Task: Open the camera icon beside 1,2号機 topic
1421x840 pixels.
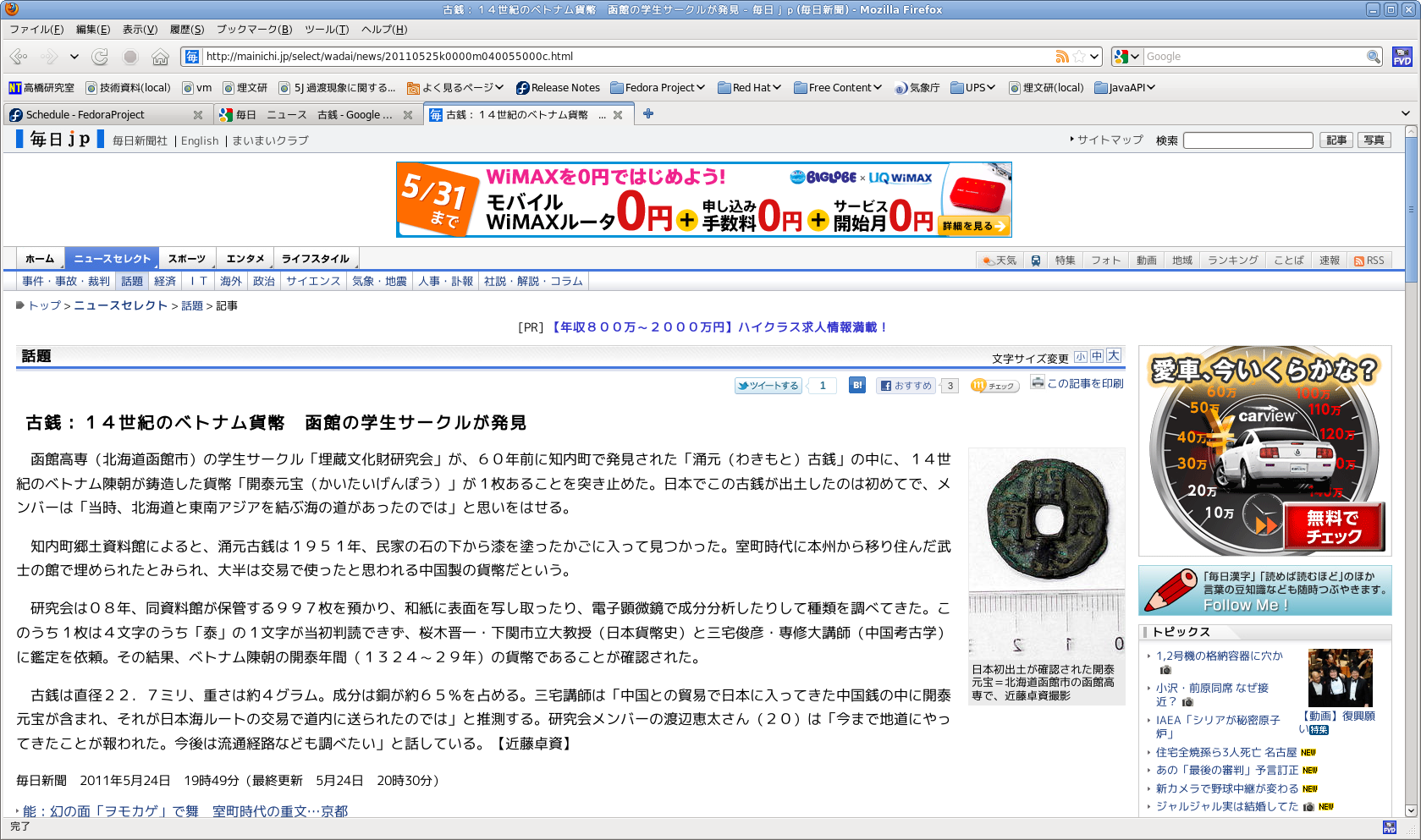Action: point(1165,670)
